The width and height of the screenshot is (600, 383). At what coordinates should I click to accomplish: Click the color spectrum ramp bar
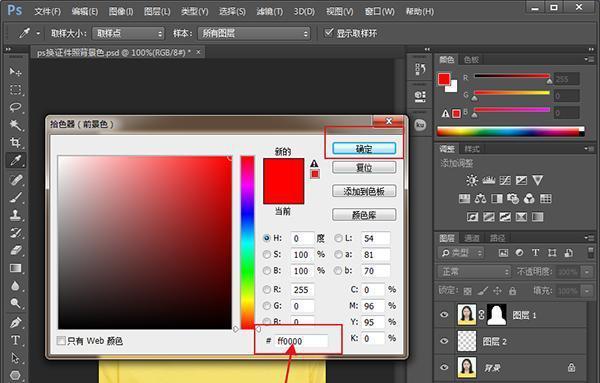pyautogui.click(x=511, y=132)
